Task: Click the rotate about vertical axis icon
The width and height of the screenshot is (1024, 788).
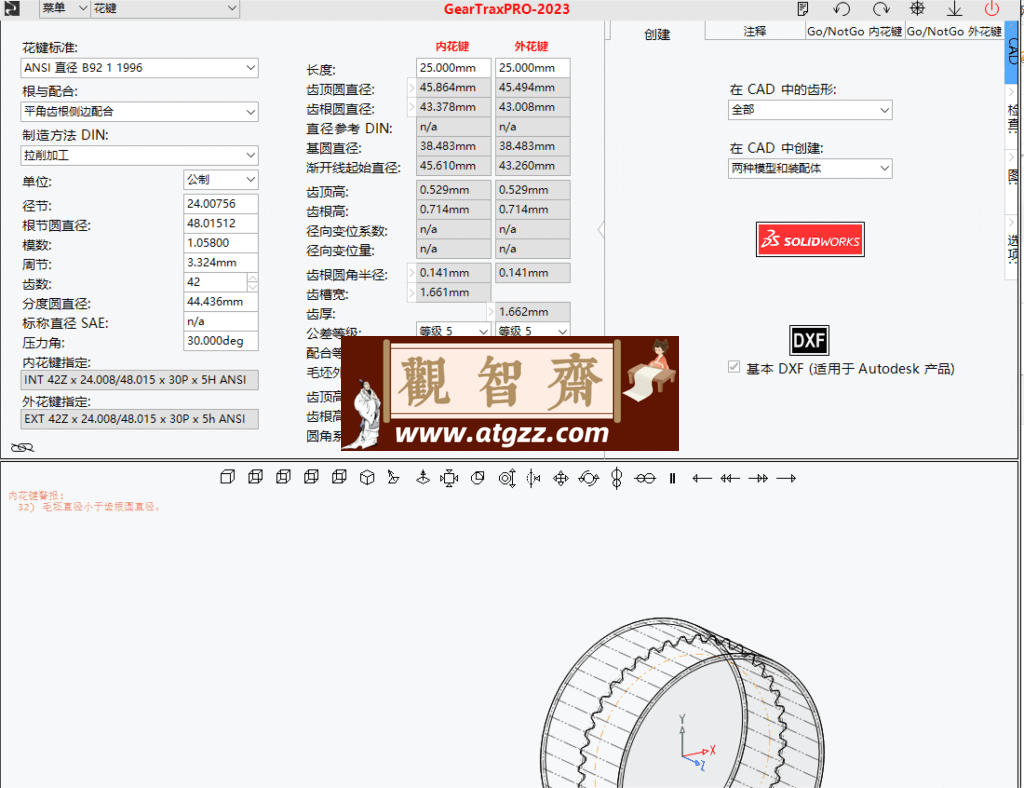Action: pos(616,479)
